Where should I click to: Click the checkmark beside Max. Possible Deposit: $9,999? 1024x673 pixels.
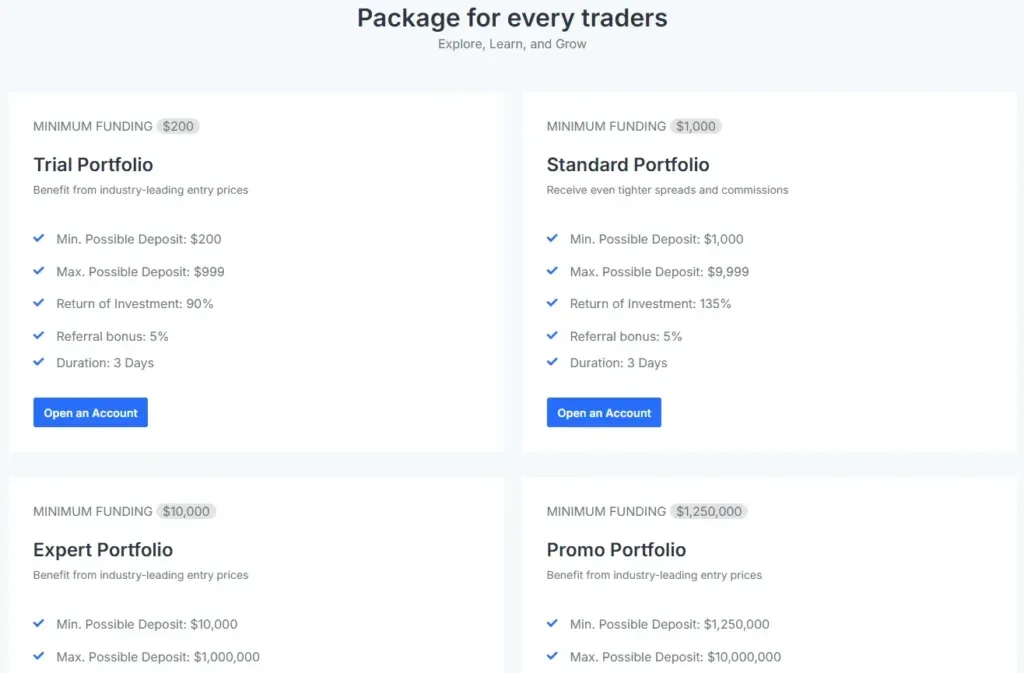click(552, 271)
